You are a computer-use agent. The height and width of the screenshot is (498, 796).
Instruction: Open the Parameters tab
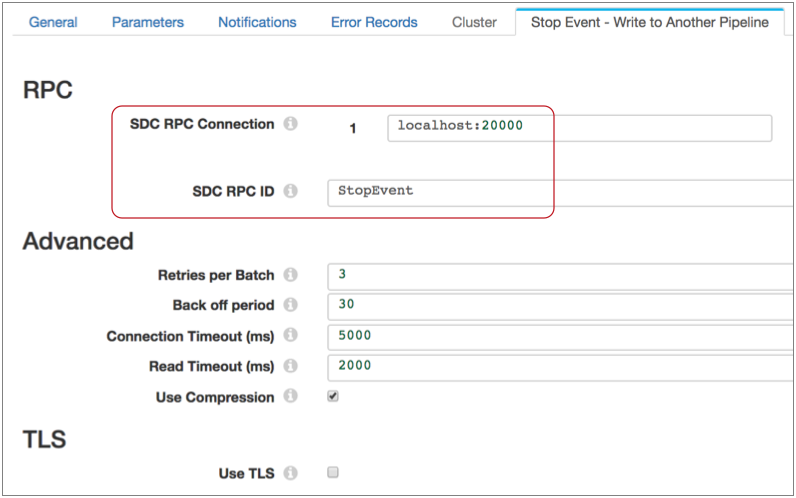click(x=147, y=22)
